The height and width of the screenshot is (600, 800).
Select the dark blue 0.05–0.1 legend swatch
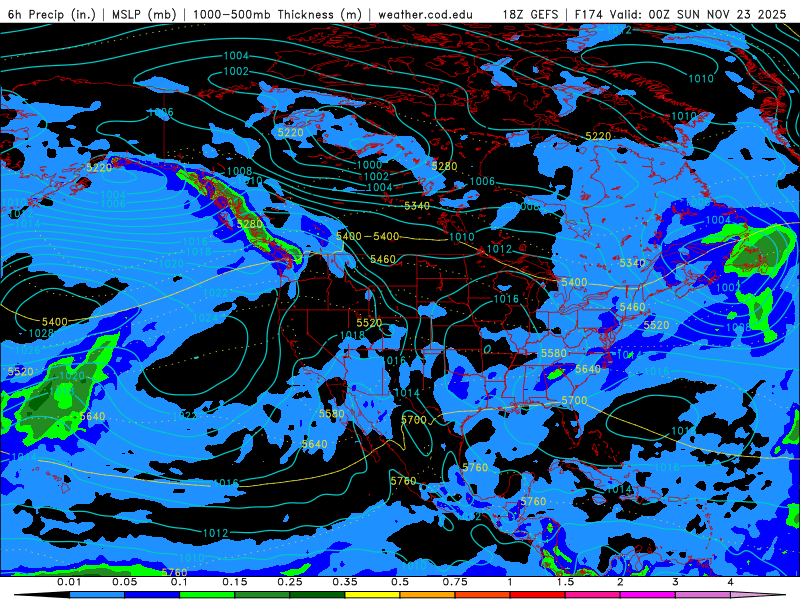coord(152,595)
